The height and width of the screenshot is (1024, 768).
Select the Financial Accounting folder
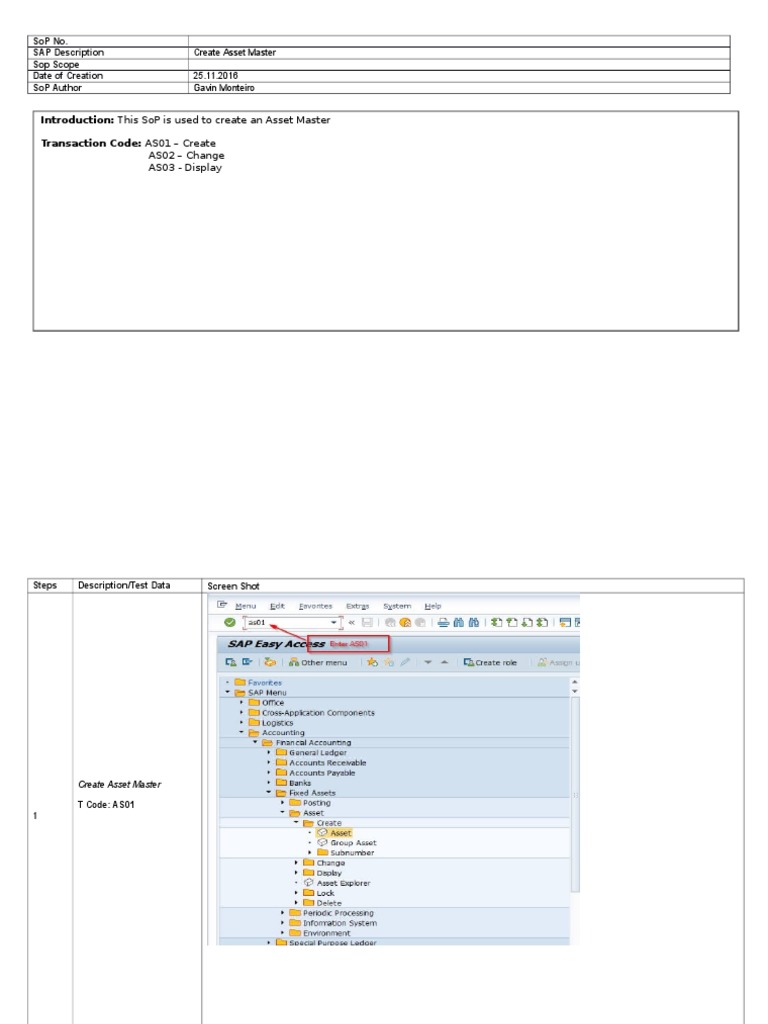pyautogui.click(x=306, y=743)
